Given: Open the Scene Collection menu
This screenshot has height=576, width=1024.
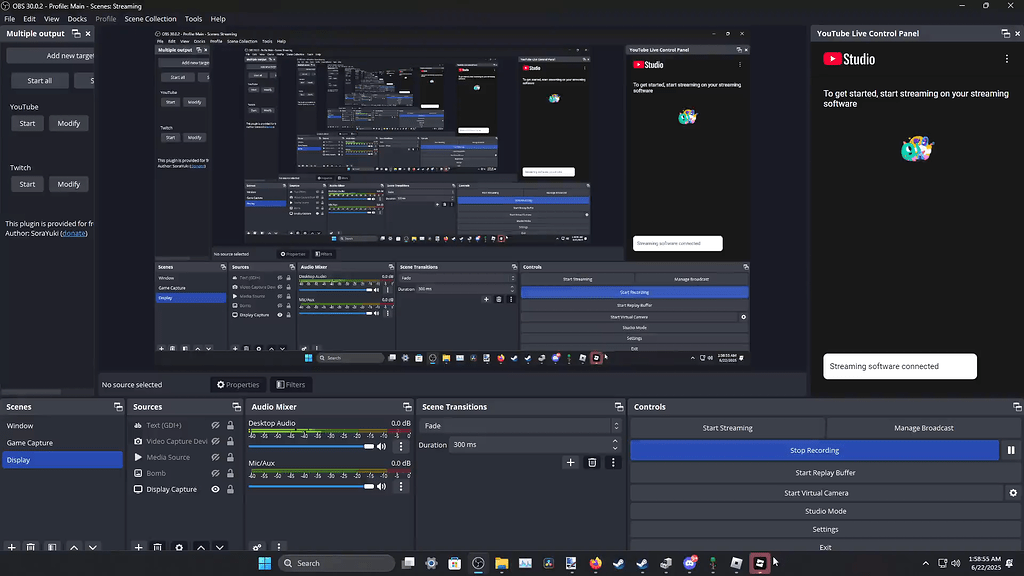Looking at the screenshot, I should click(x=150, y=18).
